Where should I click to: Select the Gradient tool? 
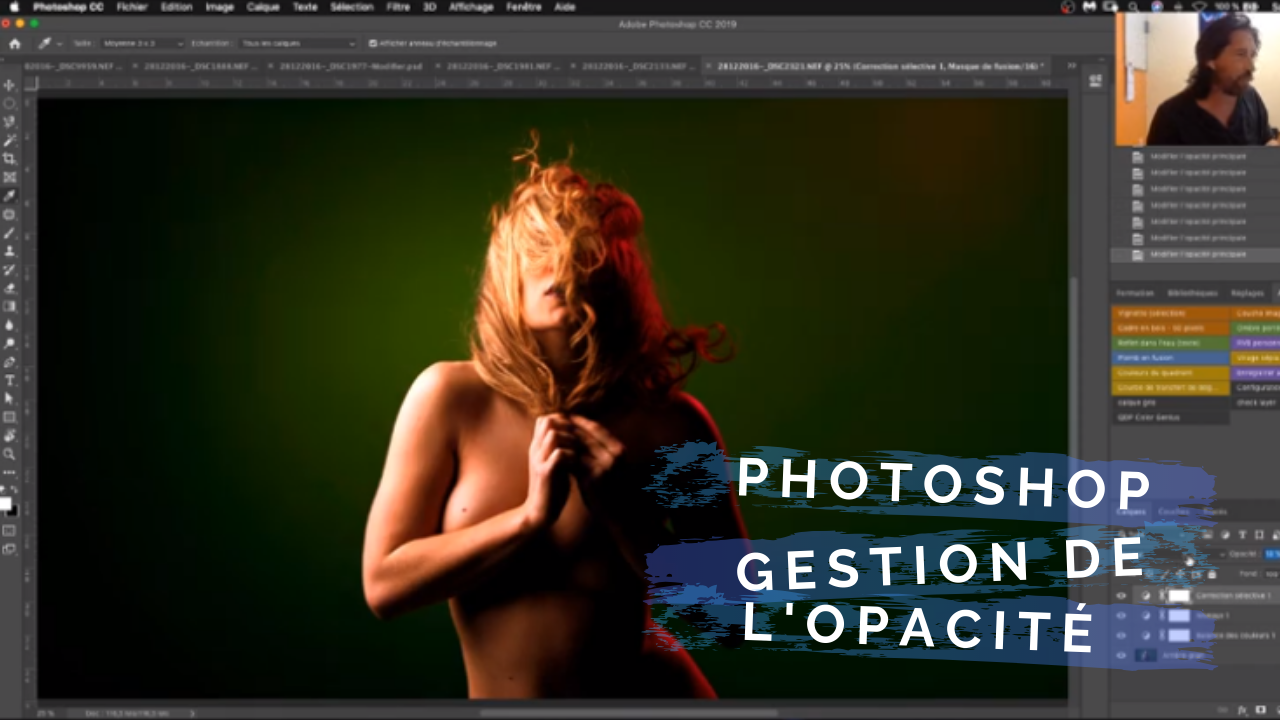point(10,306)
